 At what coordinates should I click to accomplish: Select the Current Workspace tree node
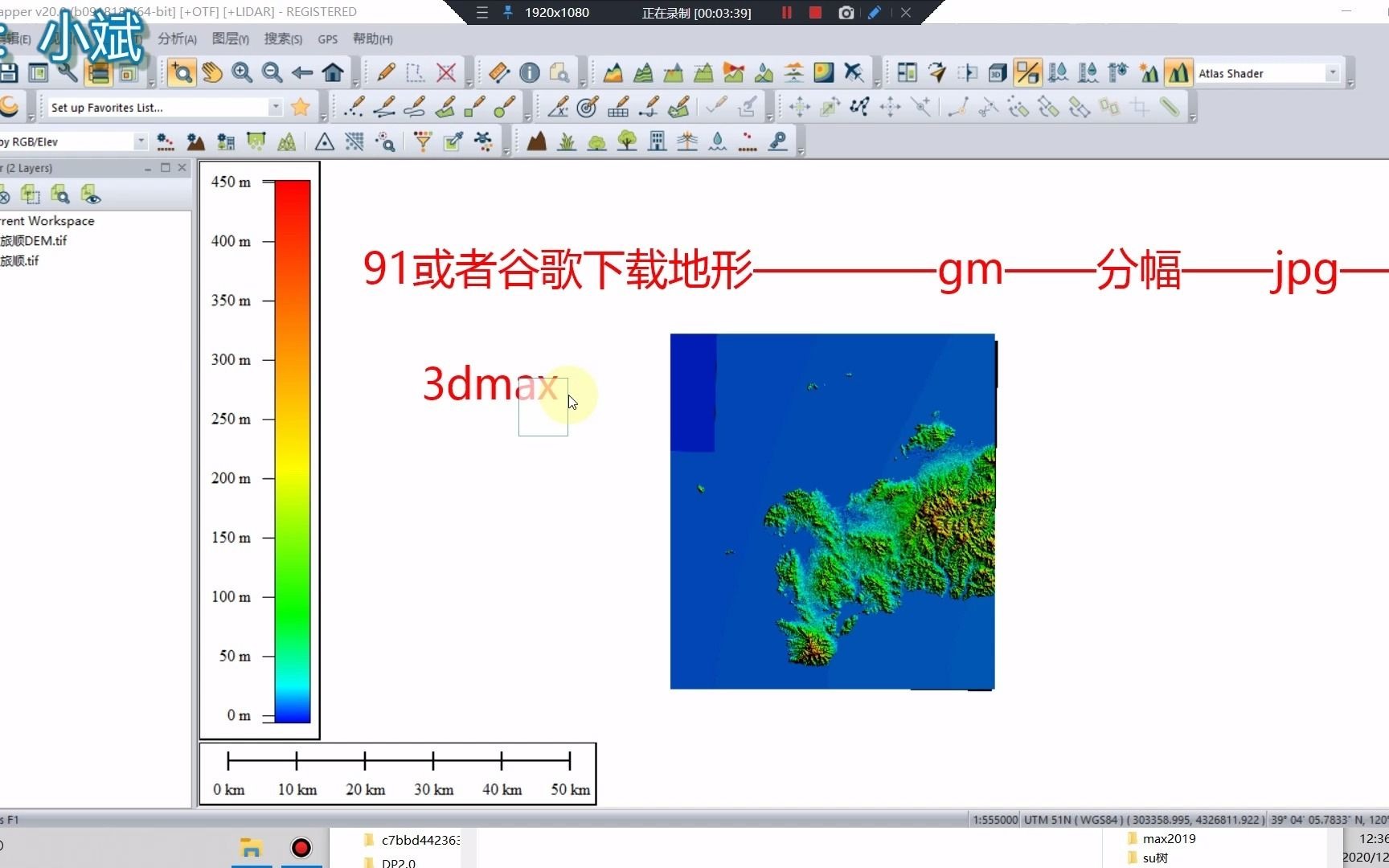47,220
